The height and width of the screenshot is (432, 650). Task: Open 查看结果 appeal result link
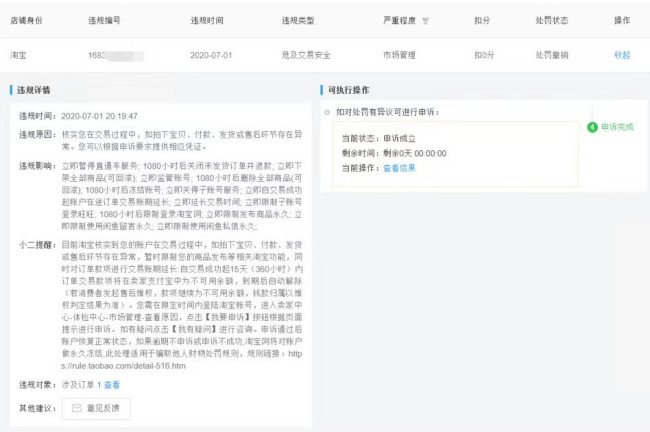point(399,168)
